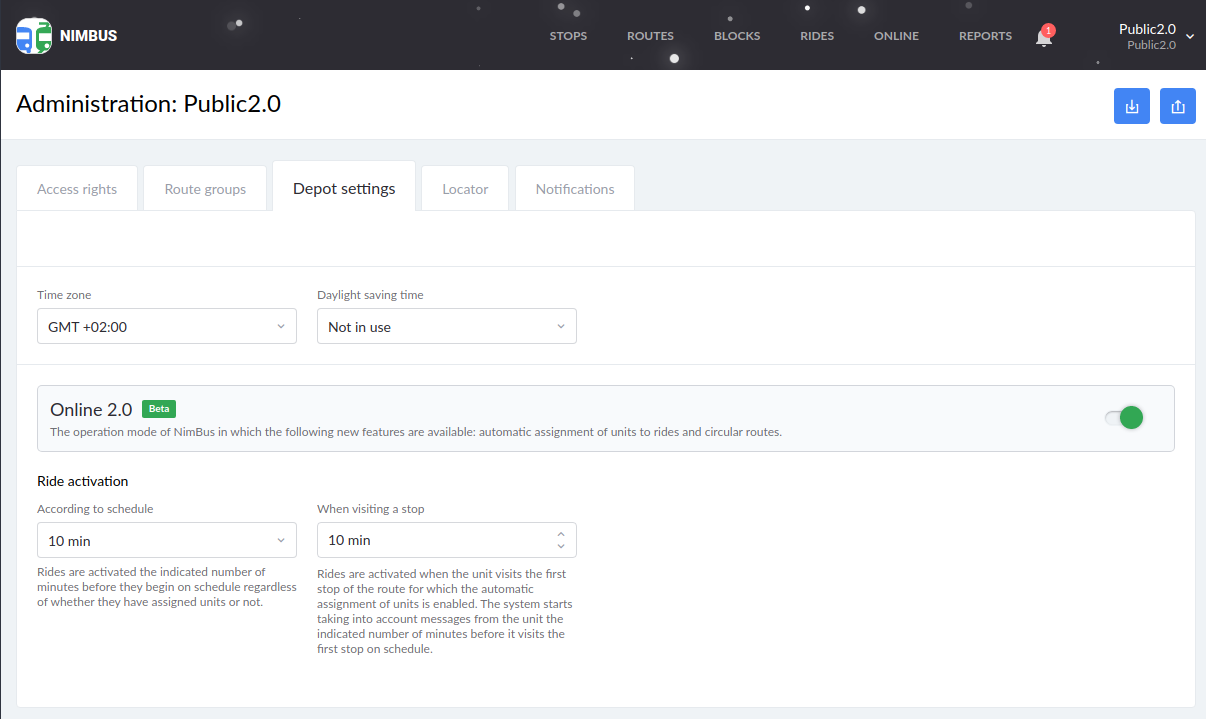This screenshot has width=1206, height=719.
Task: Open the Time zone dropdown
Action: click(x=166, y=327)
